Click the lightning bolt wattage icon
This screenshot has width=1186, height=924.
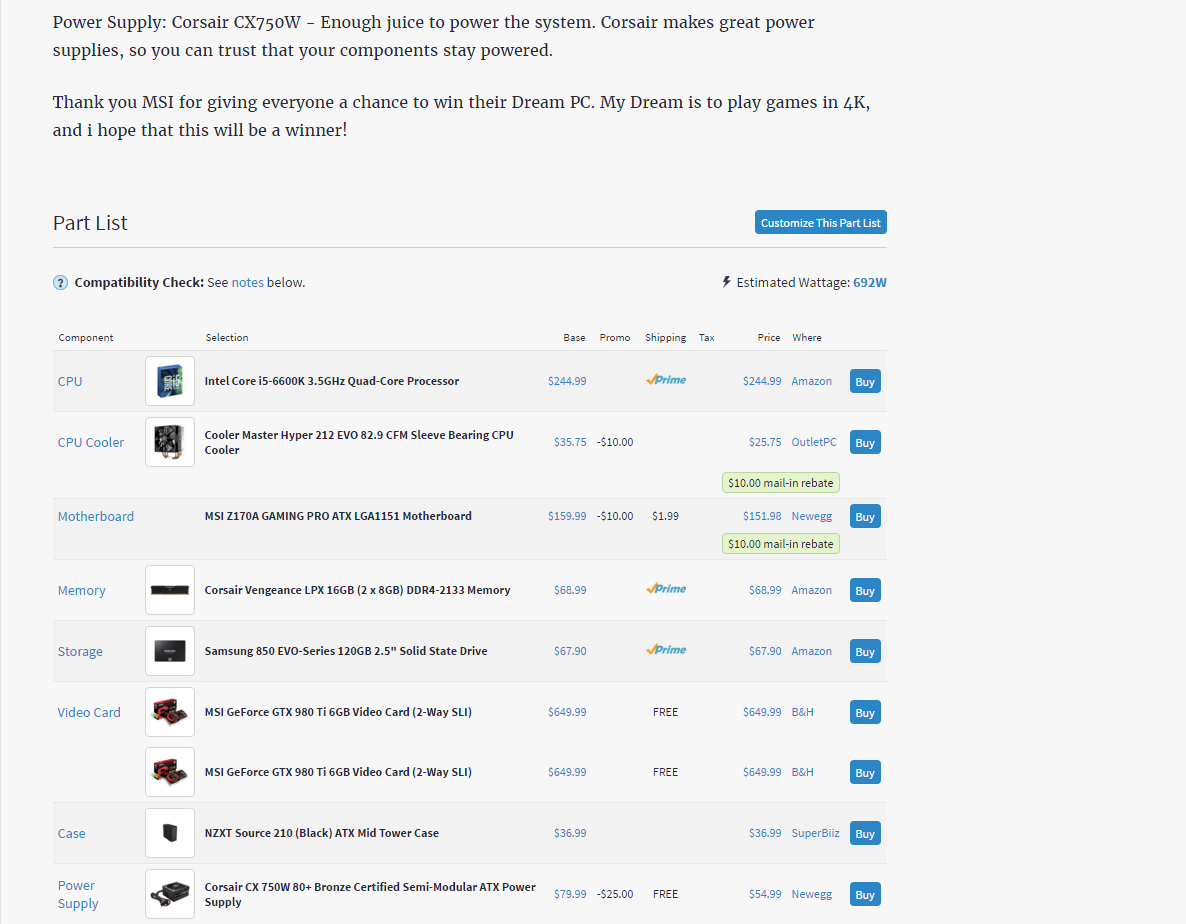[x=726, y=282]
